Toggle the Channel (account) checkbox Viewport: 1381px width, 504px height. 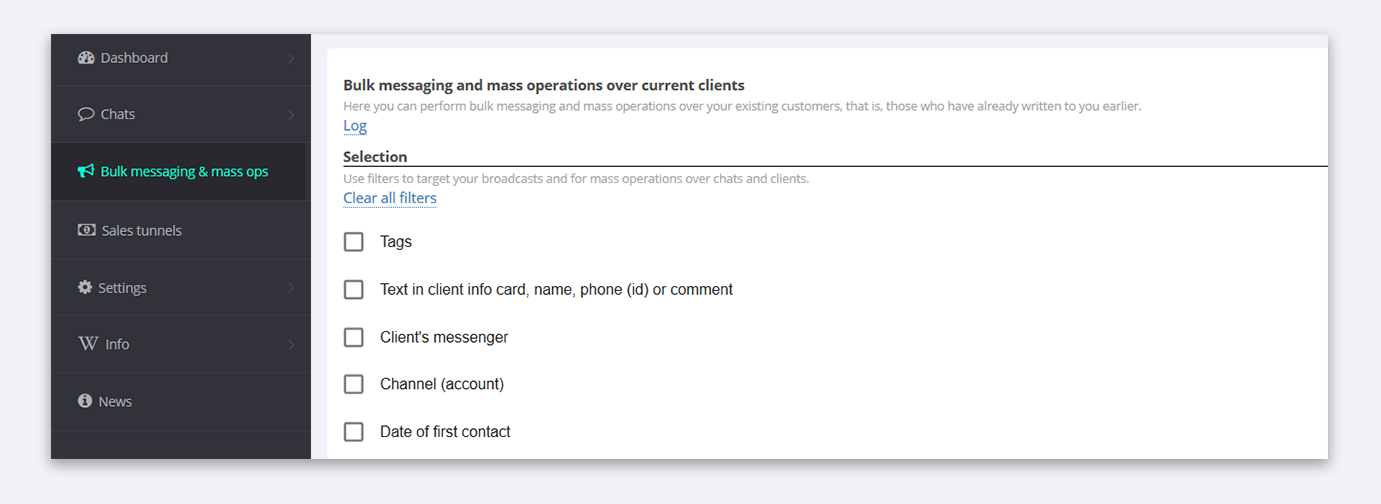[354, 384]
